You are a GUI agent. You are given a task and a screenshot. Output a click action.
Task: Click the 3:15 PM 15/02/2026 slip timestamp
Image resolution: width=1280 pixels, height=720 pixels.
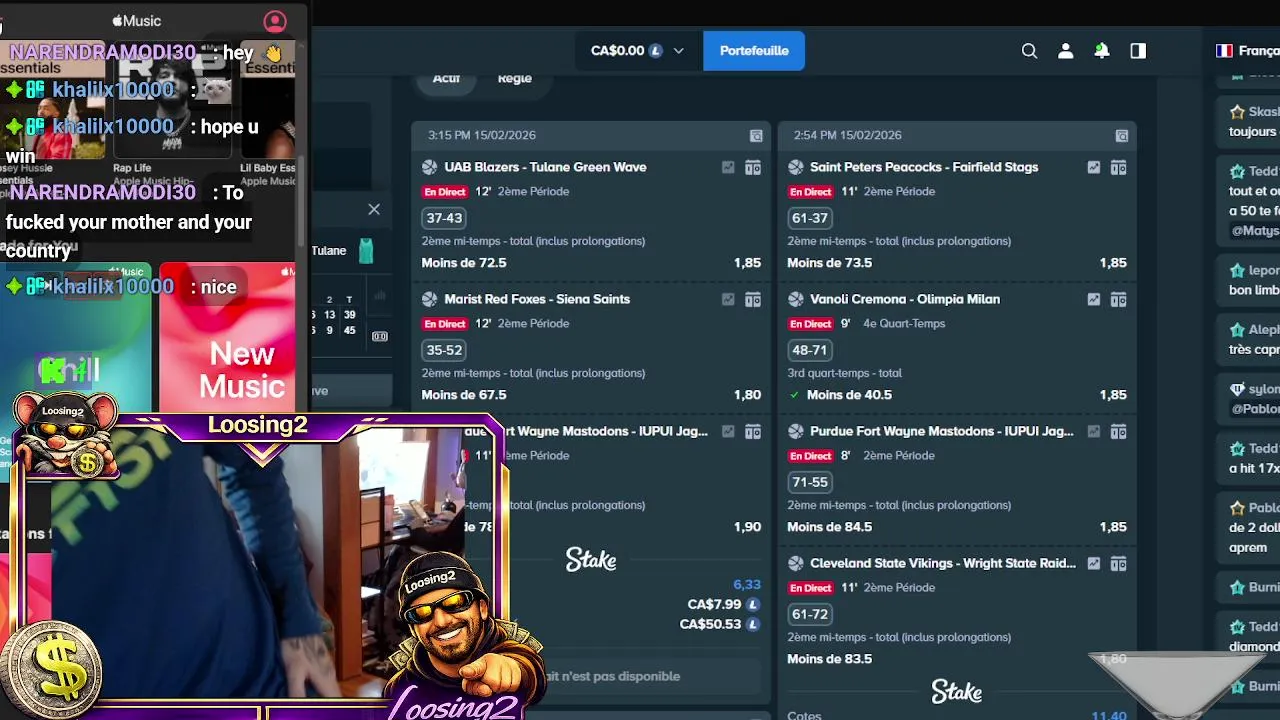pos(482,135)
